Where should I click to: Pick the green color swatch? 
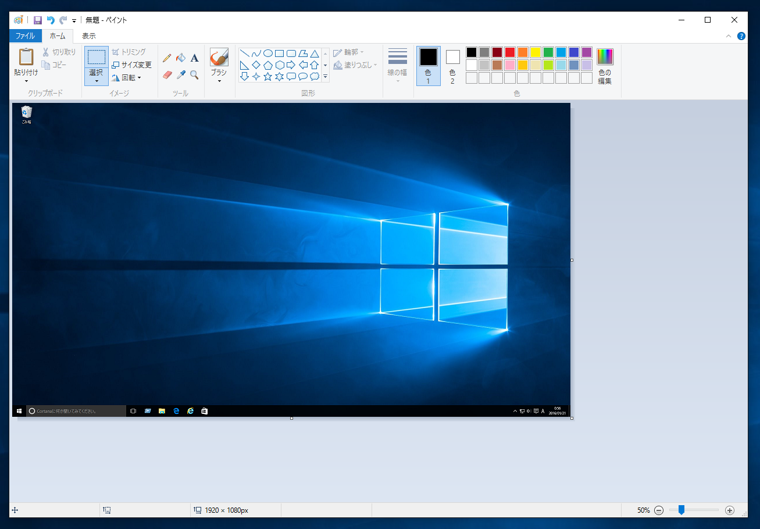point(548,52)
